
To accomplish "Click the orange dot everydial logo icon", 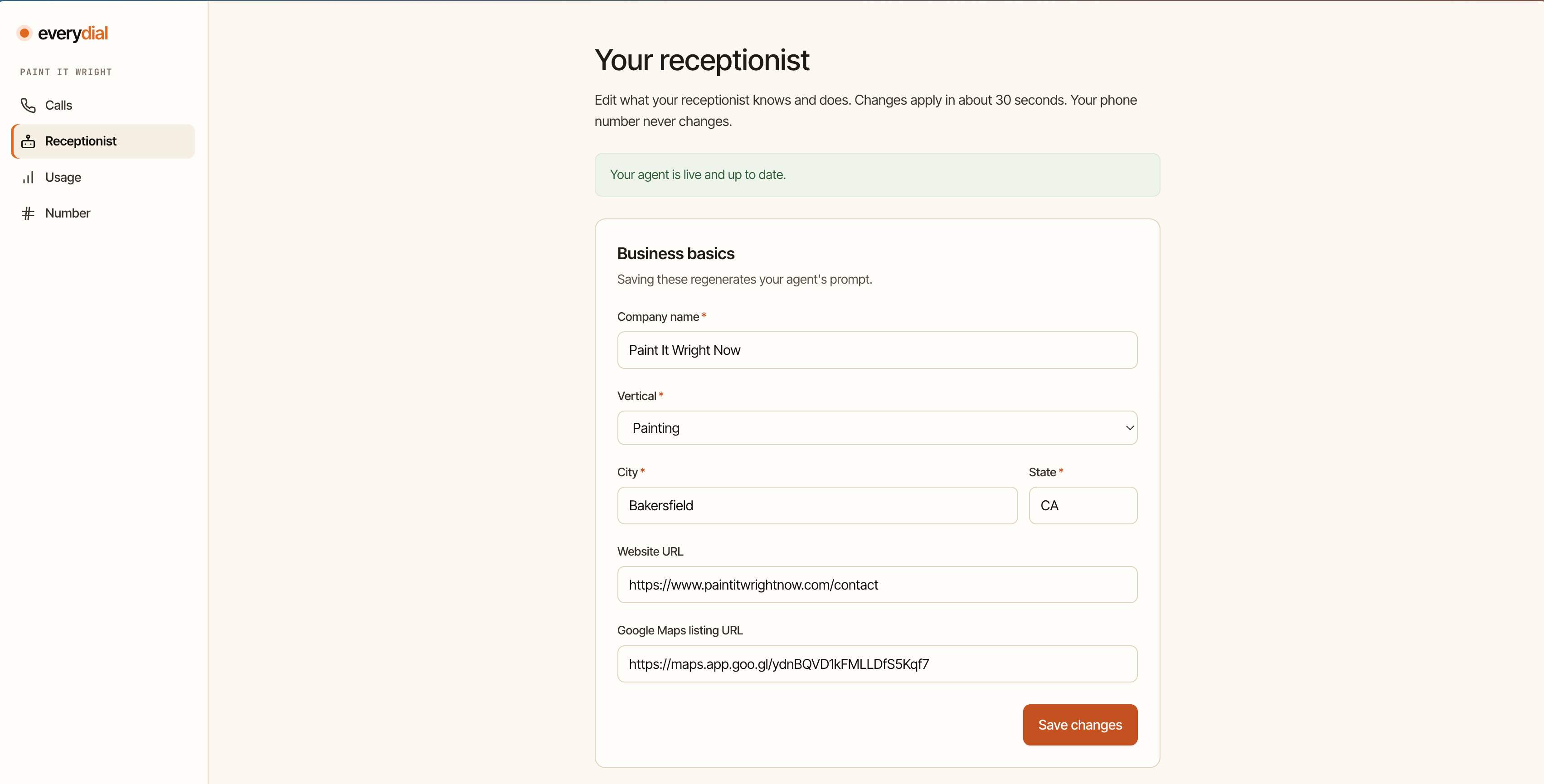I will click(24, 33).
